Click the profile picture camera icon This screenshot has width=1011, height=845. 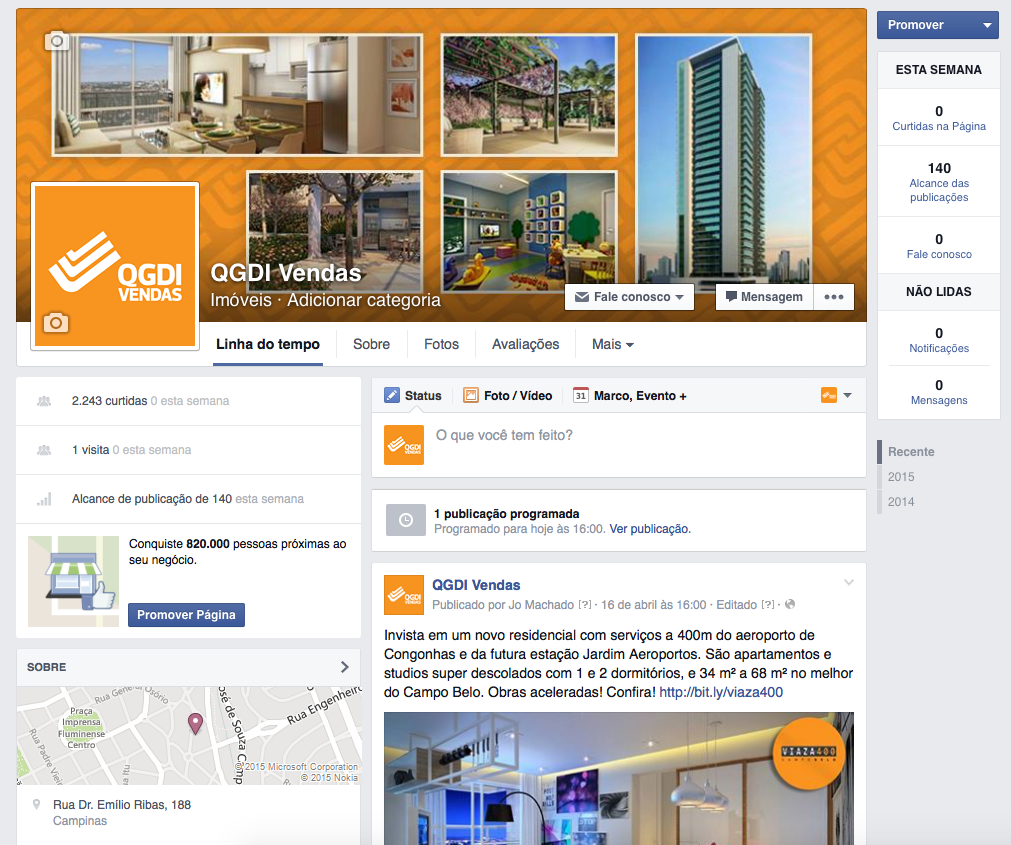coord(56,322)
